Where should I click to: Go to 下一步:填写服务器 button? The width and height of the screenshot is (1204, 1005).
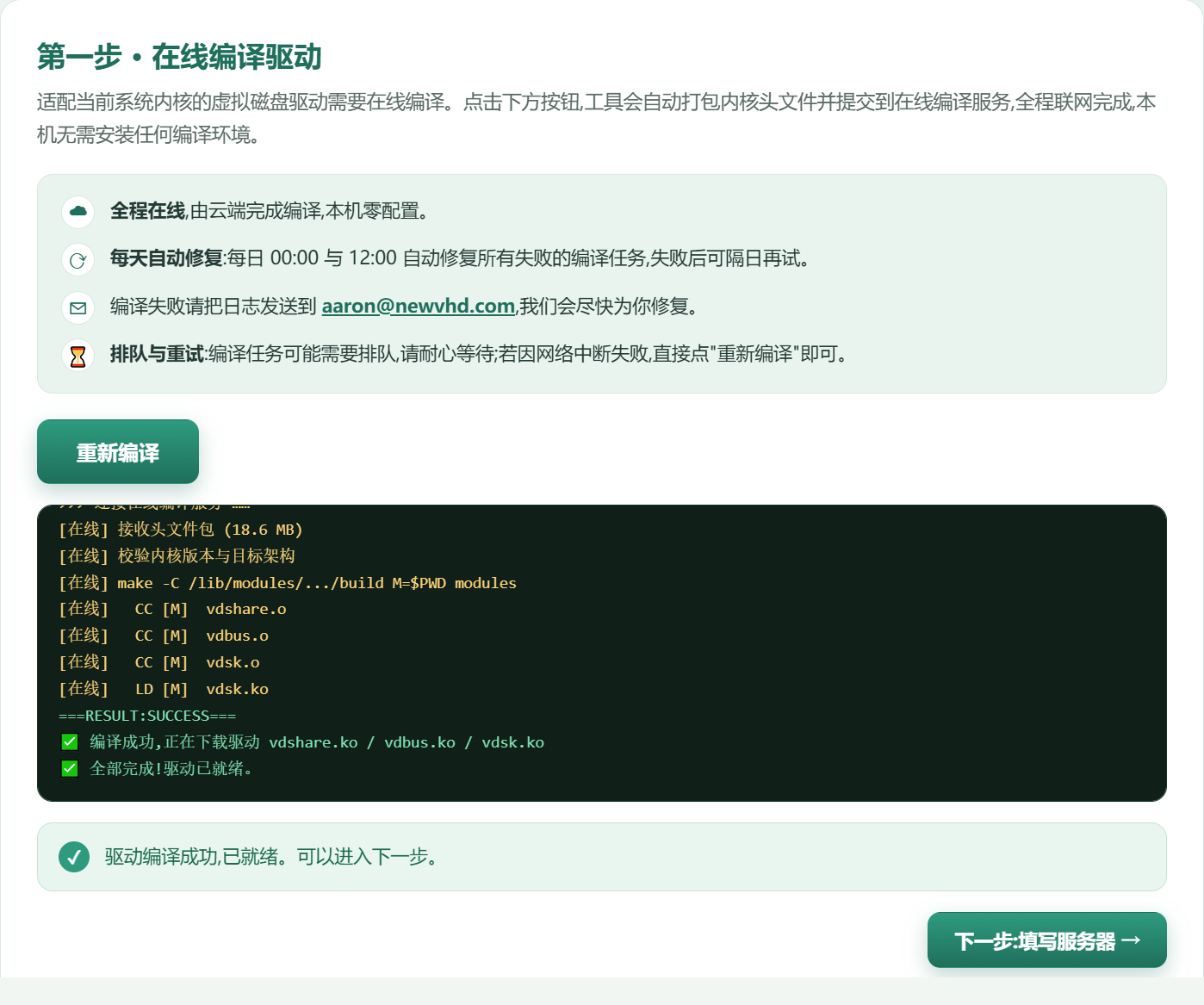pyautogui.click(x=1046, y=940)
